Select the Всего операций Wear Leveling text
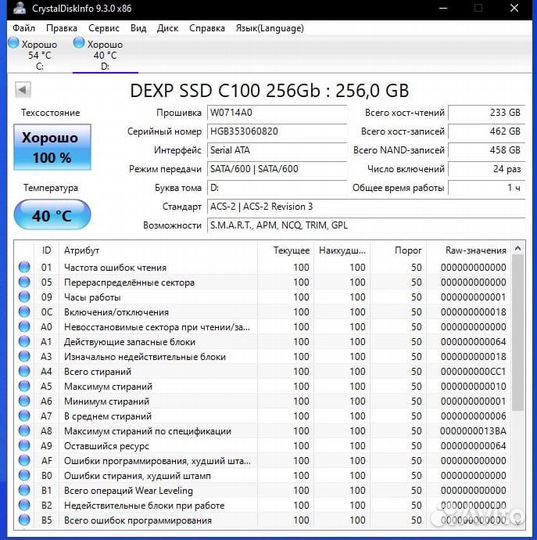 [128, 491]
